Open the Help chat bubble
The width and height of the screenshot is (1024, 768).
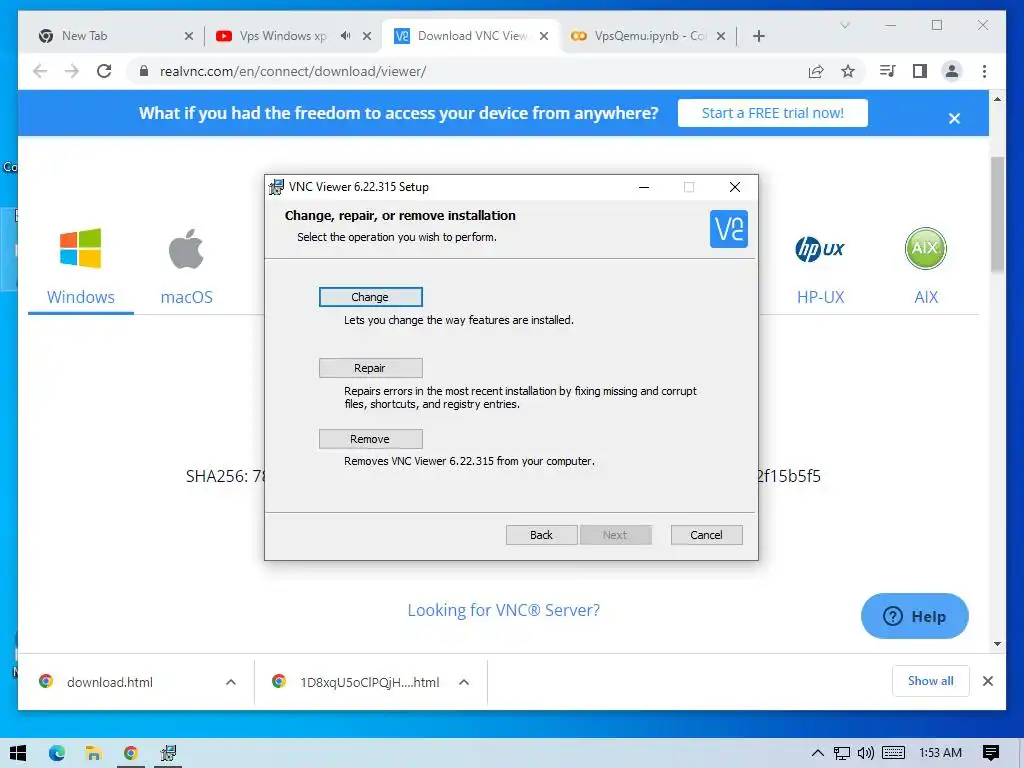click(x=914, y=616)
